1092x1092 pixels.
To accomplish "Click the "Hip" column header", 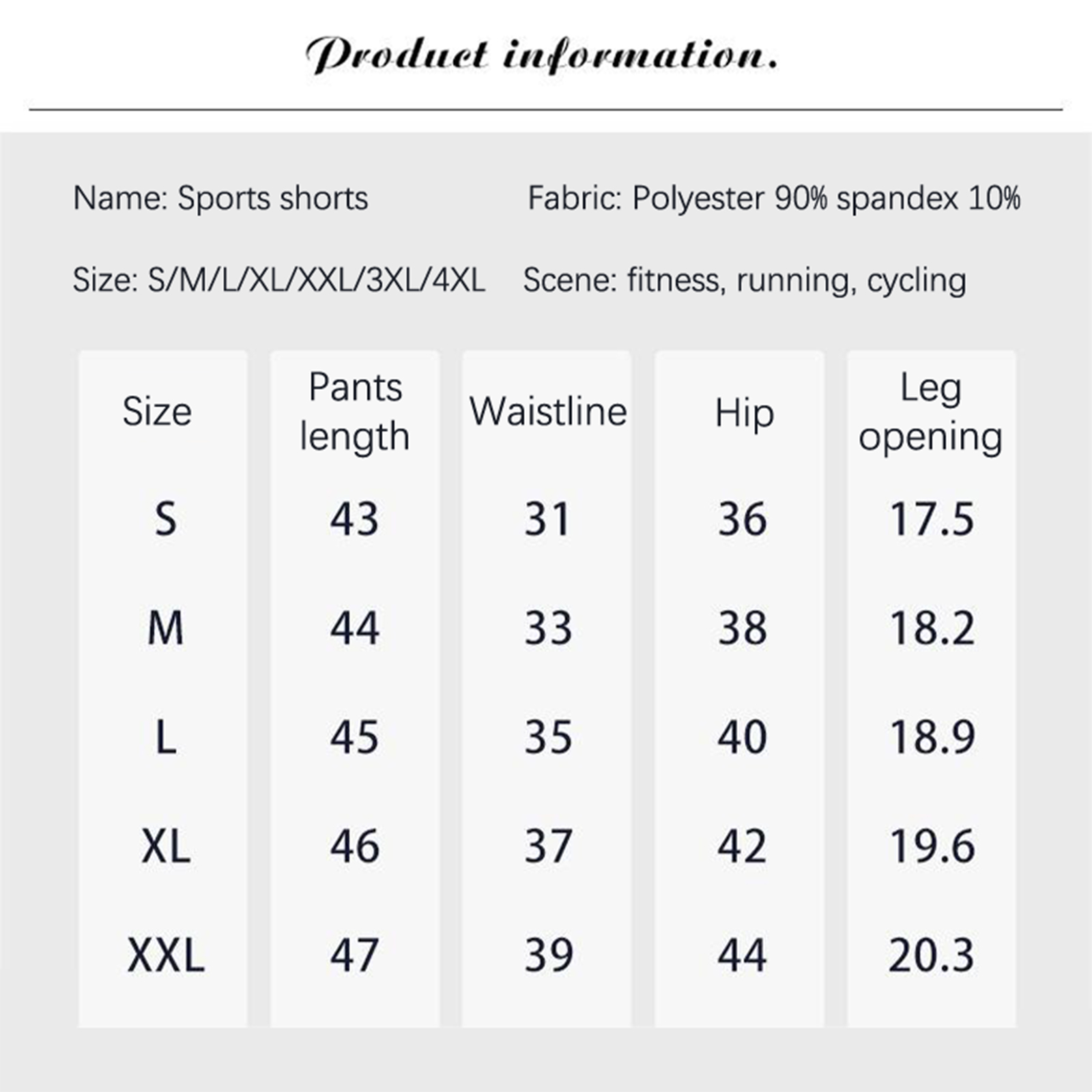I will coord(744,414).
